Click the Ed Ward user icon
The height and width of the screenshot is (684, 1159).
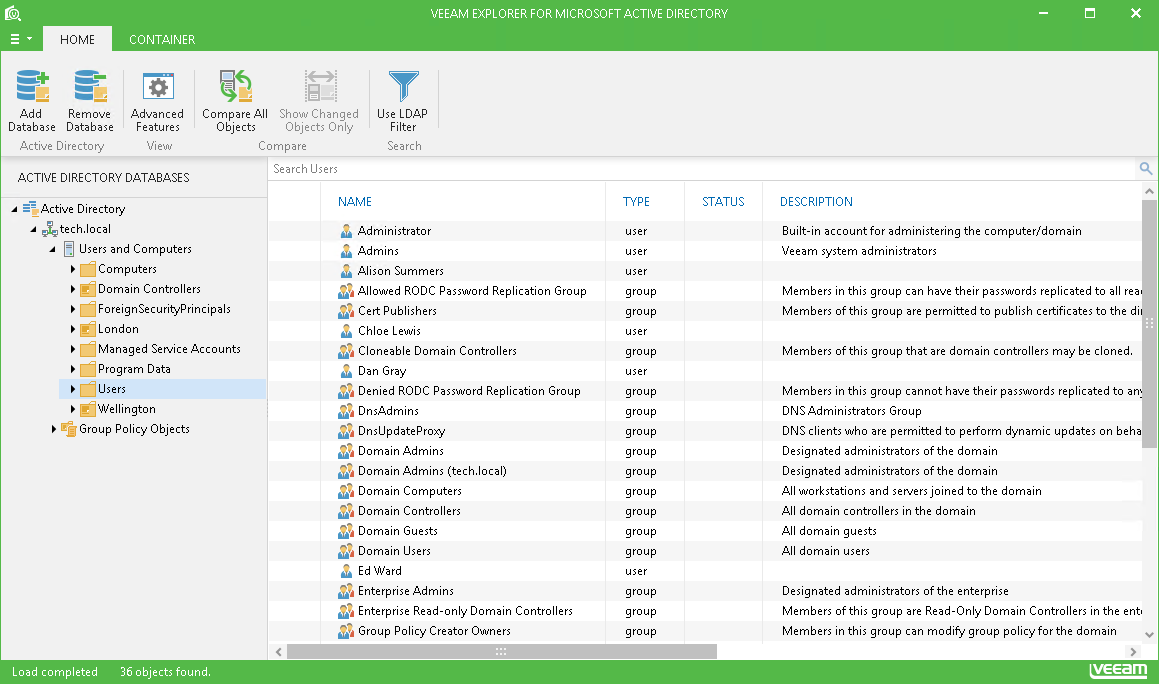[x=346, y=571]
